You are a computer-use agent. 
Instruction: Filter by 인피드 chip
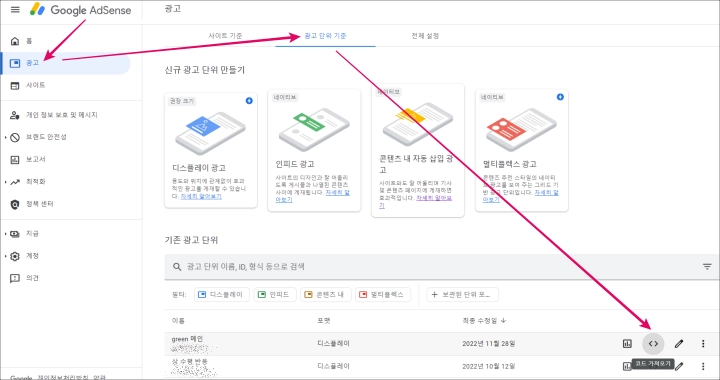coord(275,295)
